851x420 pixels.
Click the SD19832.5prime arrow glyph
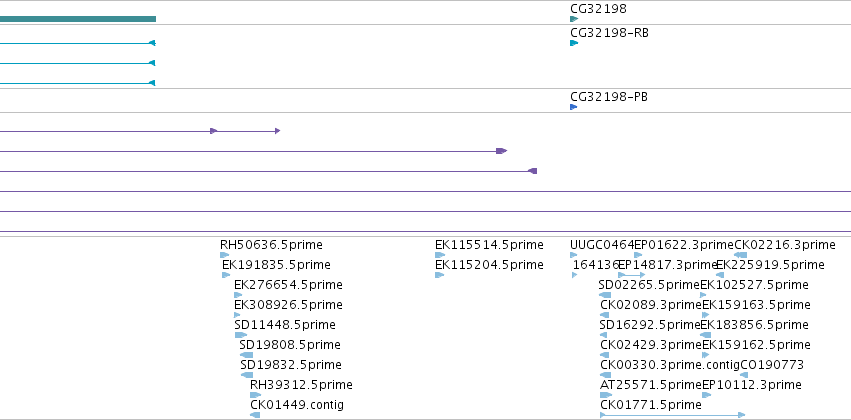247,375
